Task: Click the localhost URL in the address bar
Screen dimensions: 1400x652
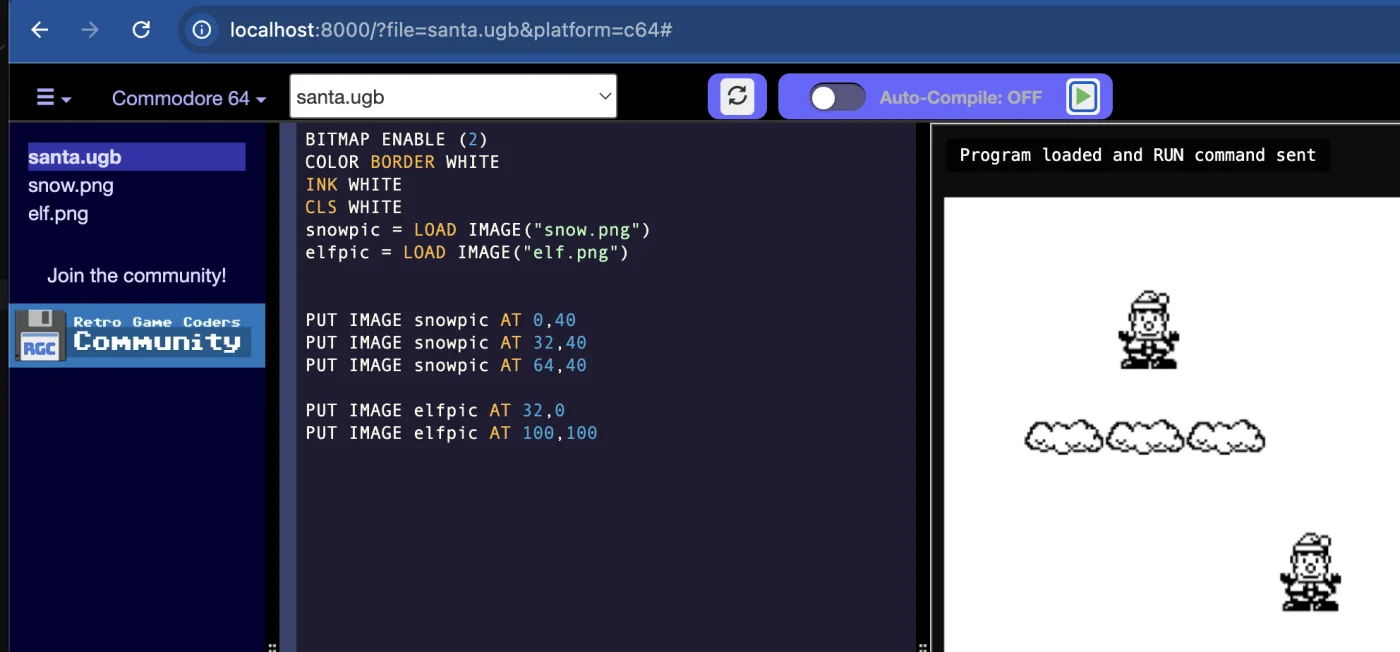Action: click(x=451, y=30)
